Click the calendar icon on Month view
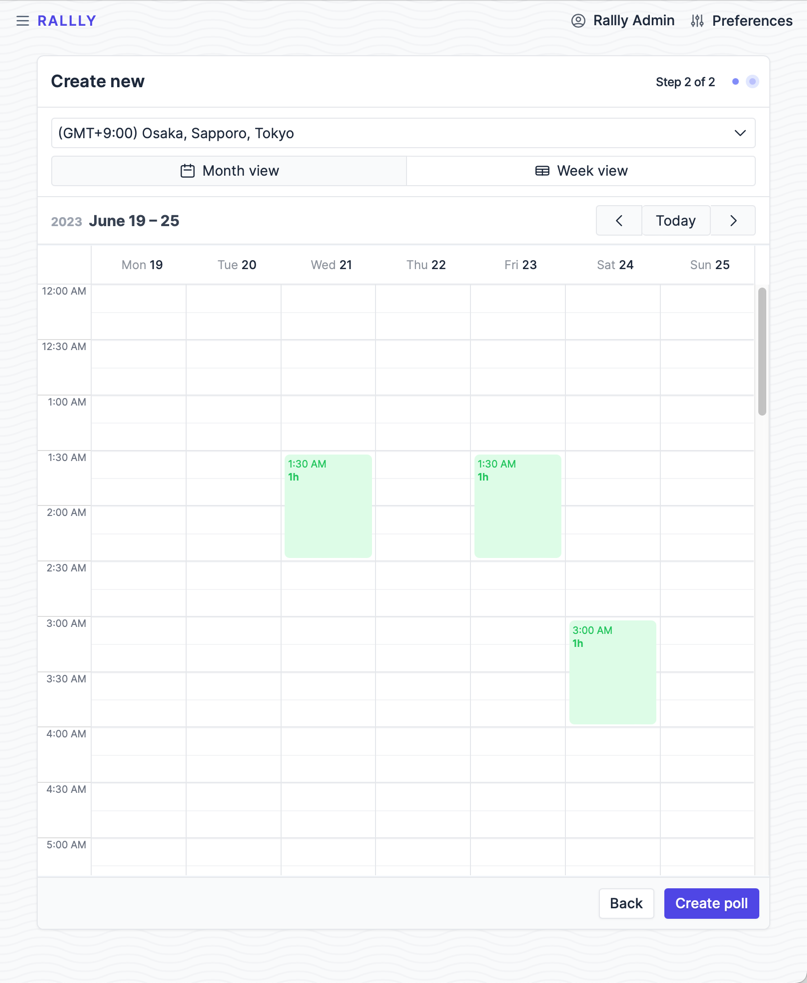The height and width of the screenshot is (983, 807). pyautogui.click(x=187, y=171)
